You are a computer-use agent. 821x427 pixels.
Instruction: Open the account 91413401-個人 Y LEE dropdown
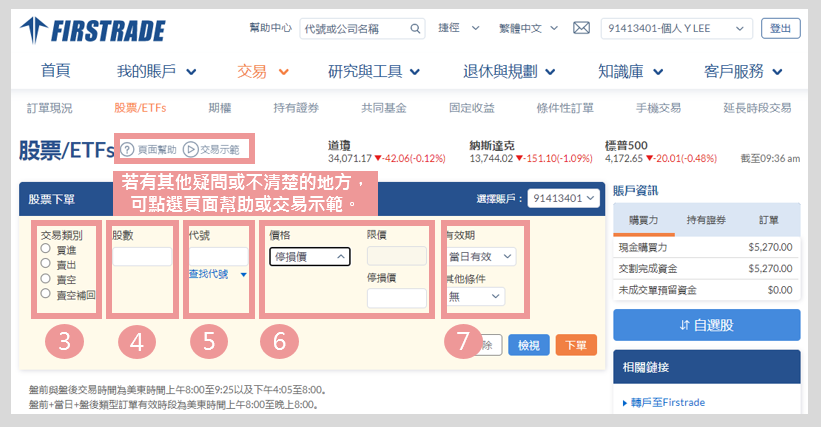coord(676,29)
